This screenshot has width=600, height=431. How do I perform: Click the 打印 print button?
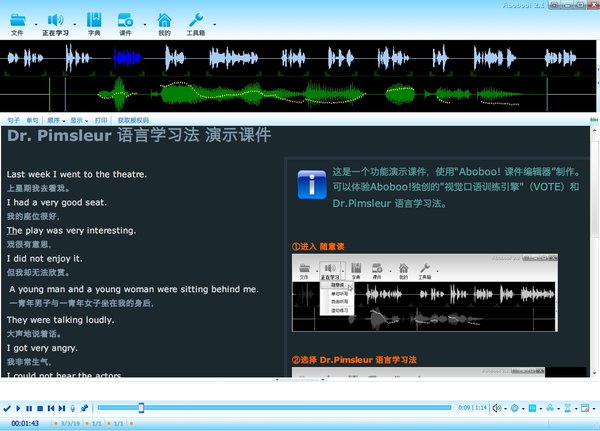tap(101, 120)
